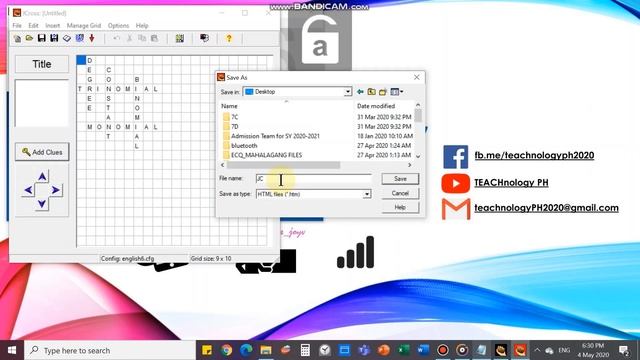The height and width of the screenshot is (360, 640).
Task: Click the Paste icon in JCross toolbar
Action: click(x=154, y=38)
